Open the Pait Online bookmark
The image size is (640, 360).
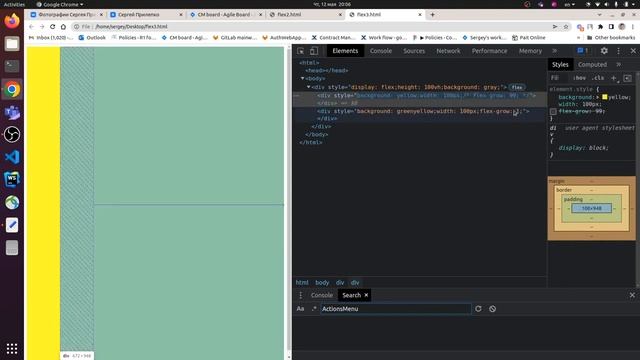pyautogui.click(x=529, y=38)
